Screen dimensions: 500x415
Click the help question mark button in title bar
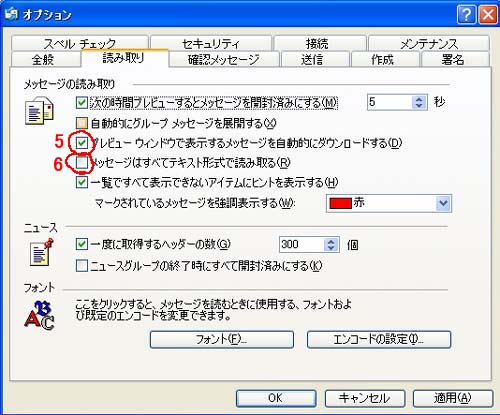pos(466,15)
